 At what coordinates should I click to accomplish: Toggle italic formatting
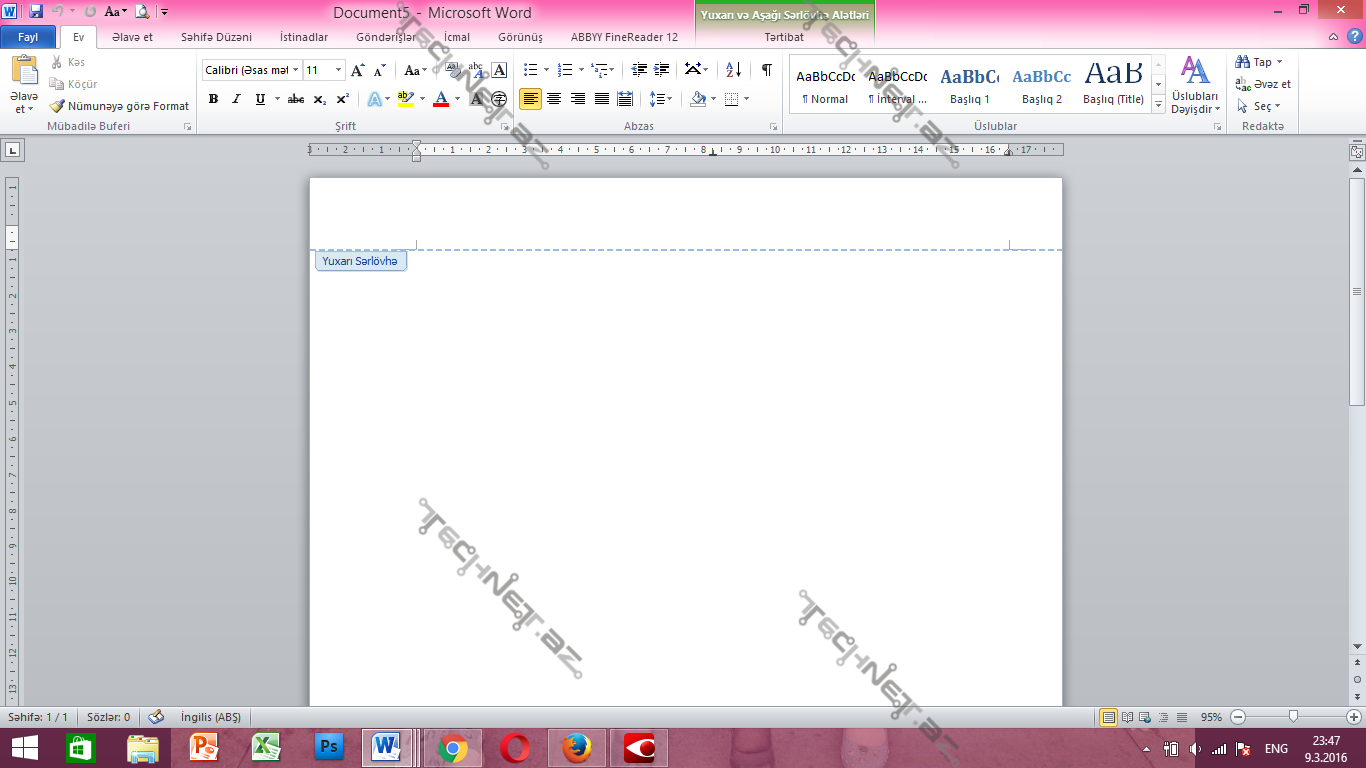[x=237, y=99]
